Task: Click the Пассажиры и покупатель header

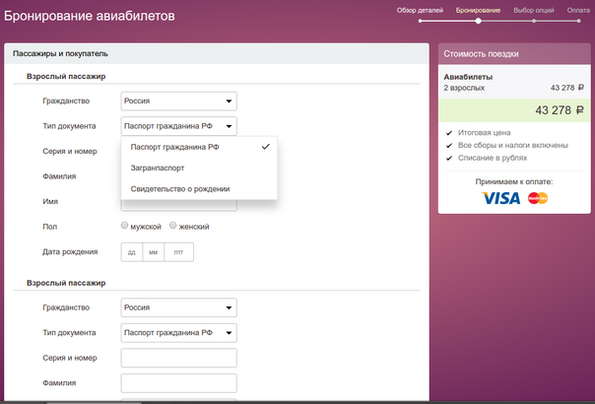Action: (x=60, y=53)
